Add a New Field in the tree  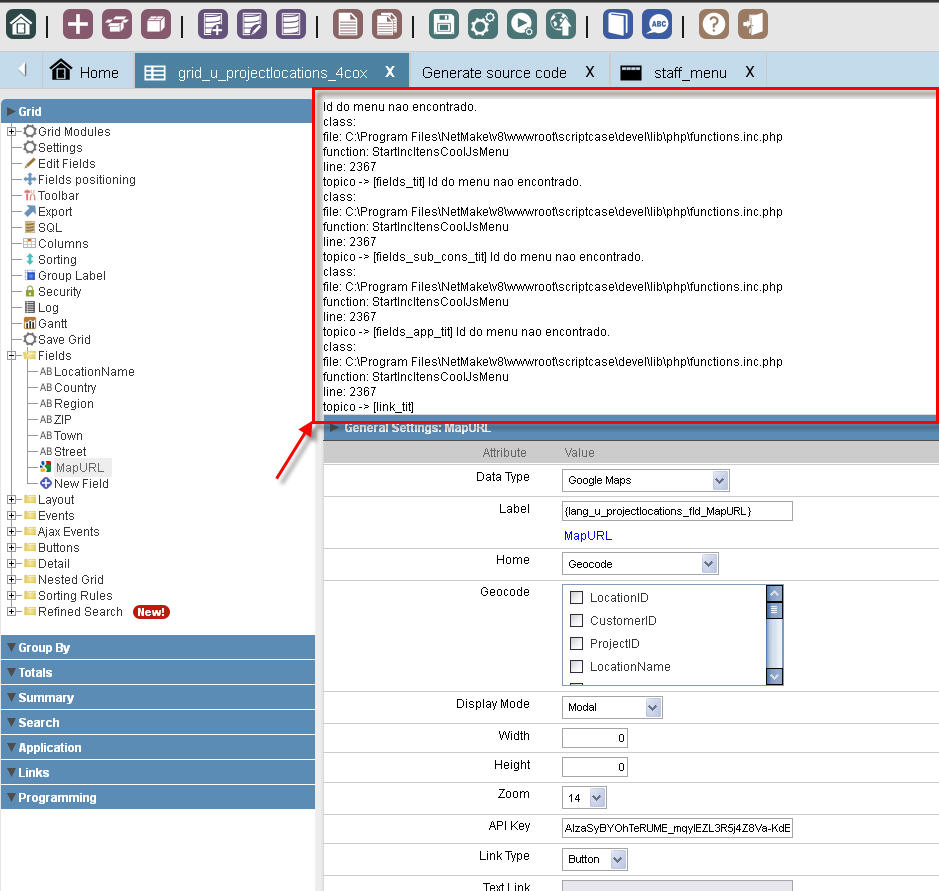point(81,483)
